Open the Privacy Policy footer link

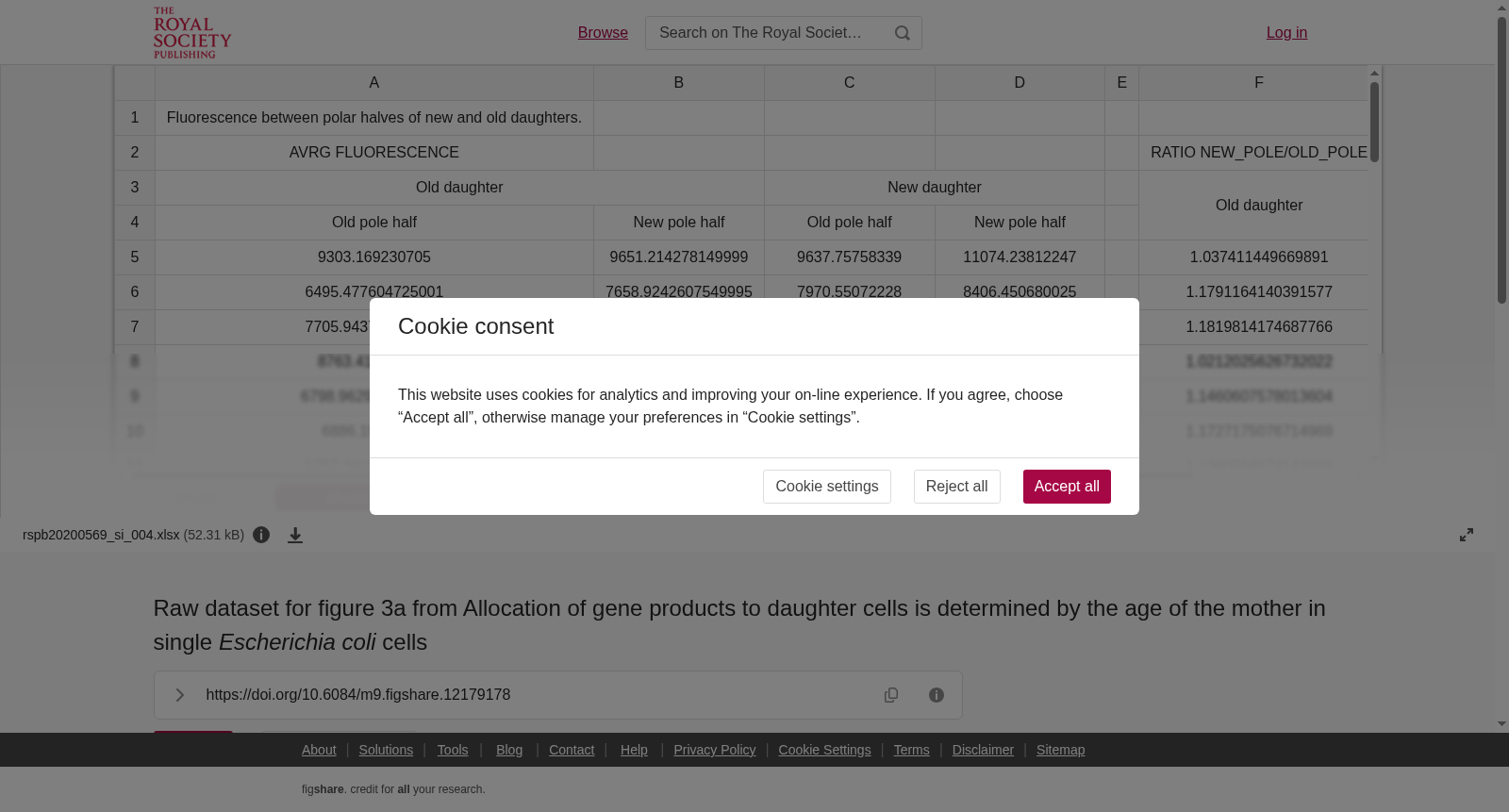pyautogui.click(x=715, y=750)
